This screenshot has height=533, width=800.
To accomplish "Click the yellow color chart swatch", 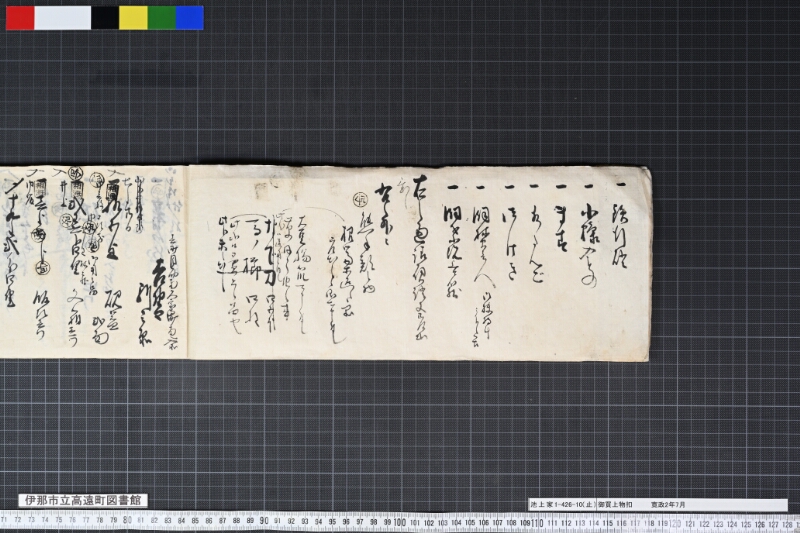I will click(134, 18).
